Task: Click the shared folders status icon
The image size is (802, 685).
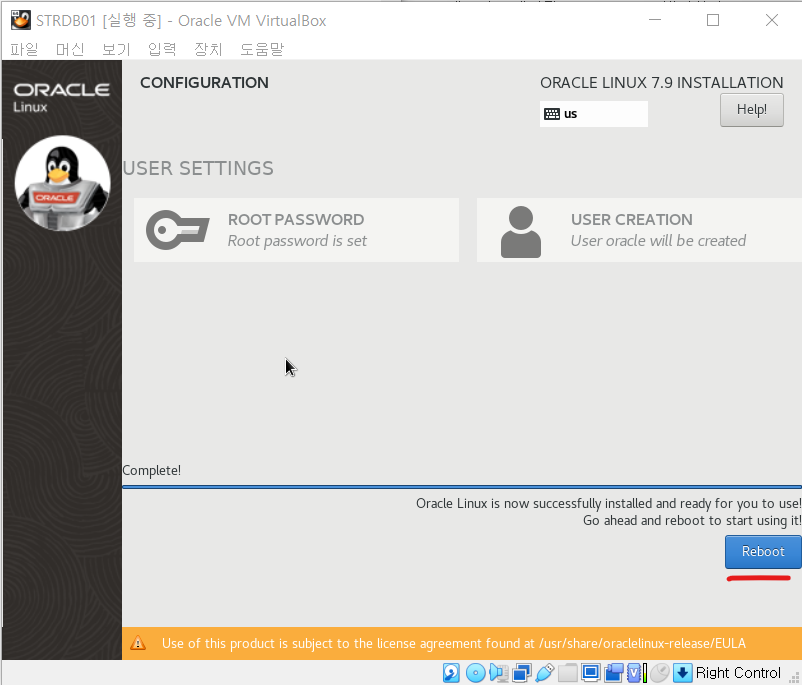Action: click(568, 673)
